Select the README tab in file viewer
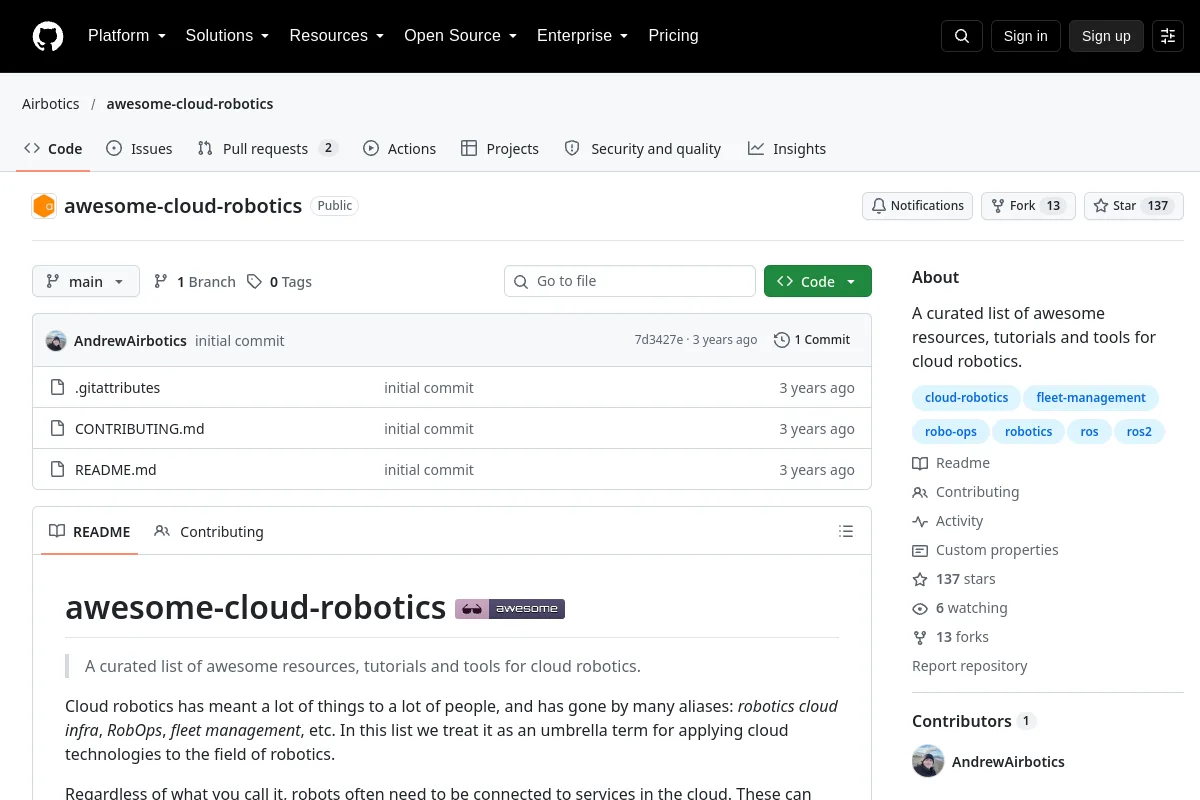The image size is (1200, 800). point(90,532)
